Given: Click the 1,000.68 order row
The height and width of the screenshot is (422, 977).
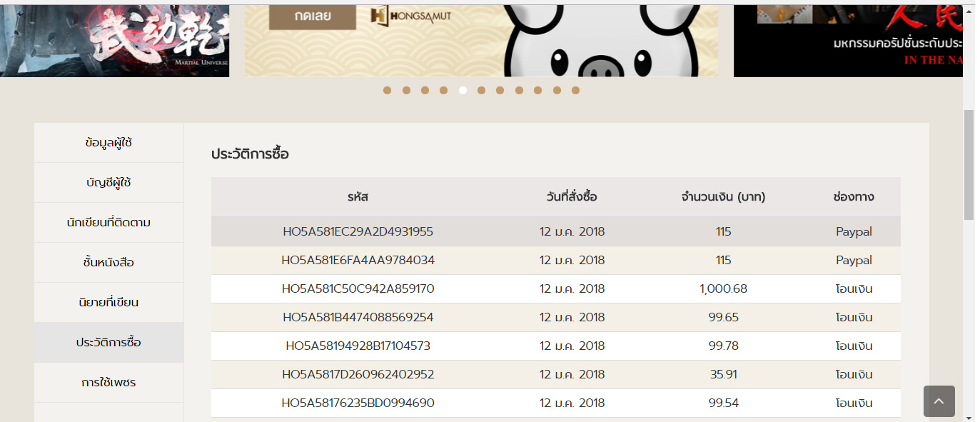Looking at the screenshot, I should pos(555,289).
